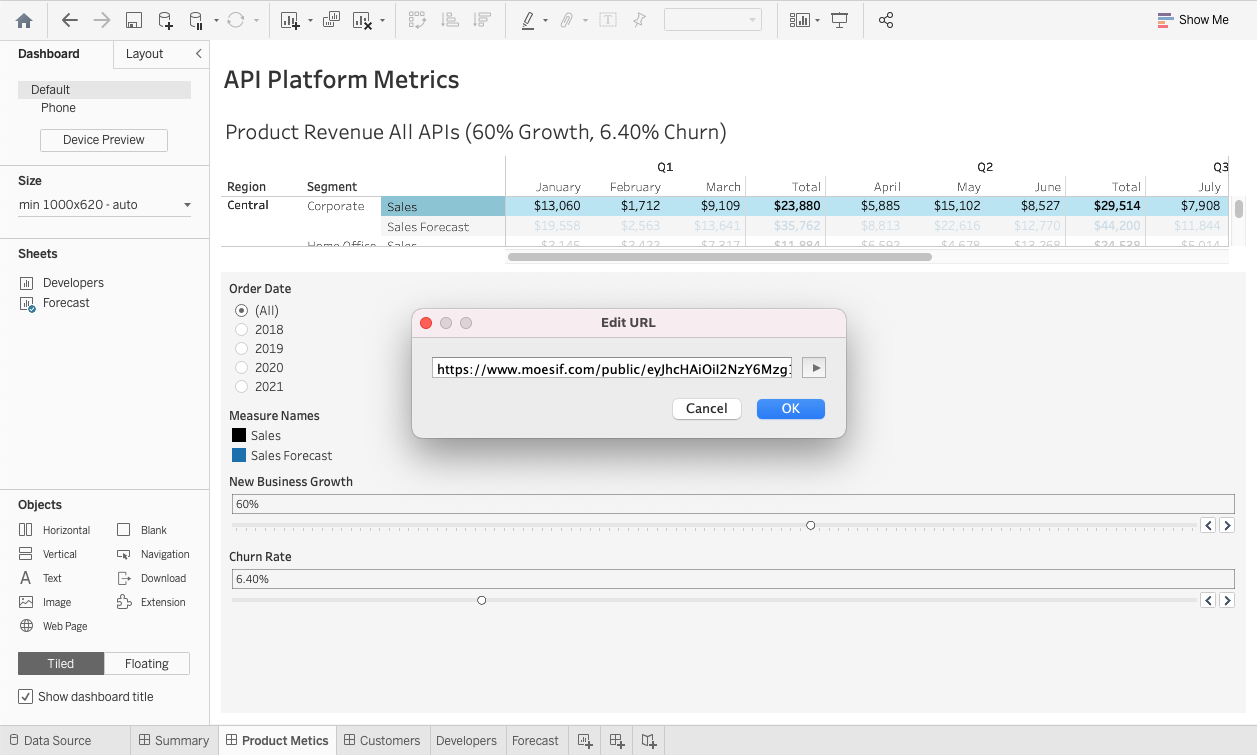The height and width of the screenshot is (755, 1257).
Task: Switch to Floating layout mode
Action: click(x=147, y=663)
